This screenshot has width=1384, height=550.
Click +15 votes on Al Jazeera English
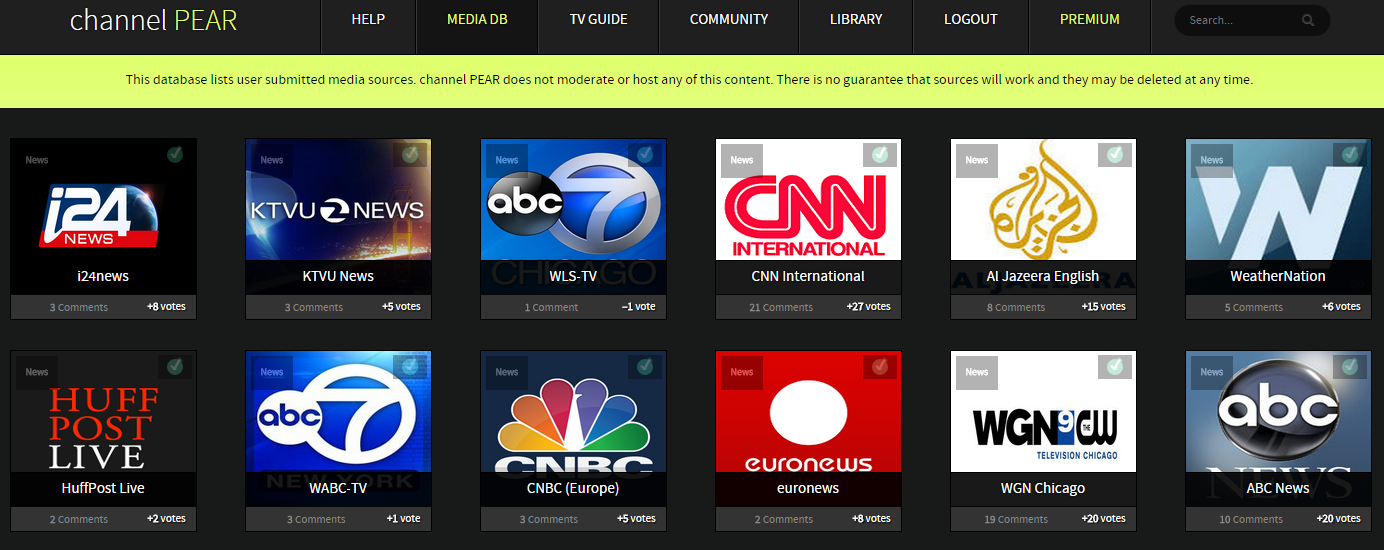pyautogui.click(x=1103, y=307)
